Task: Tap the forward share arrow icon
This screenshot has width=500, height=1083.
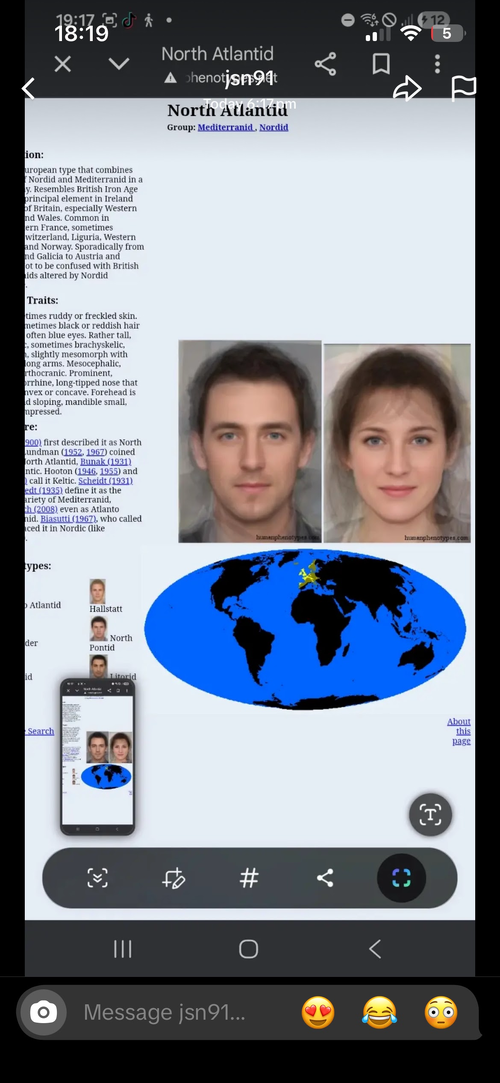Action: click(x=407, y=88)
